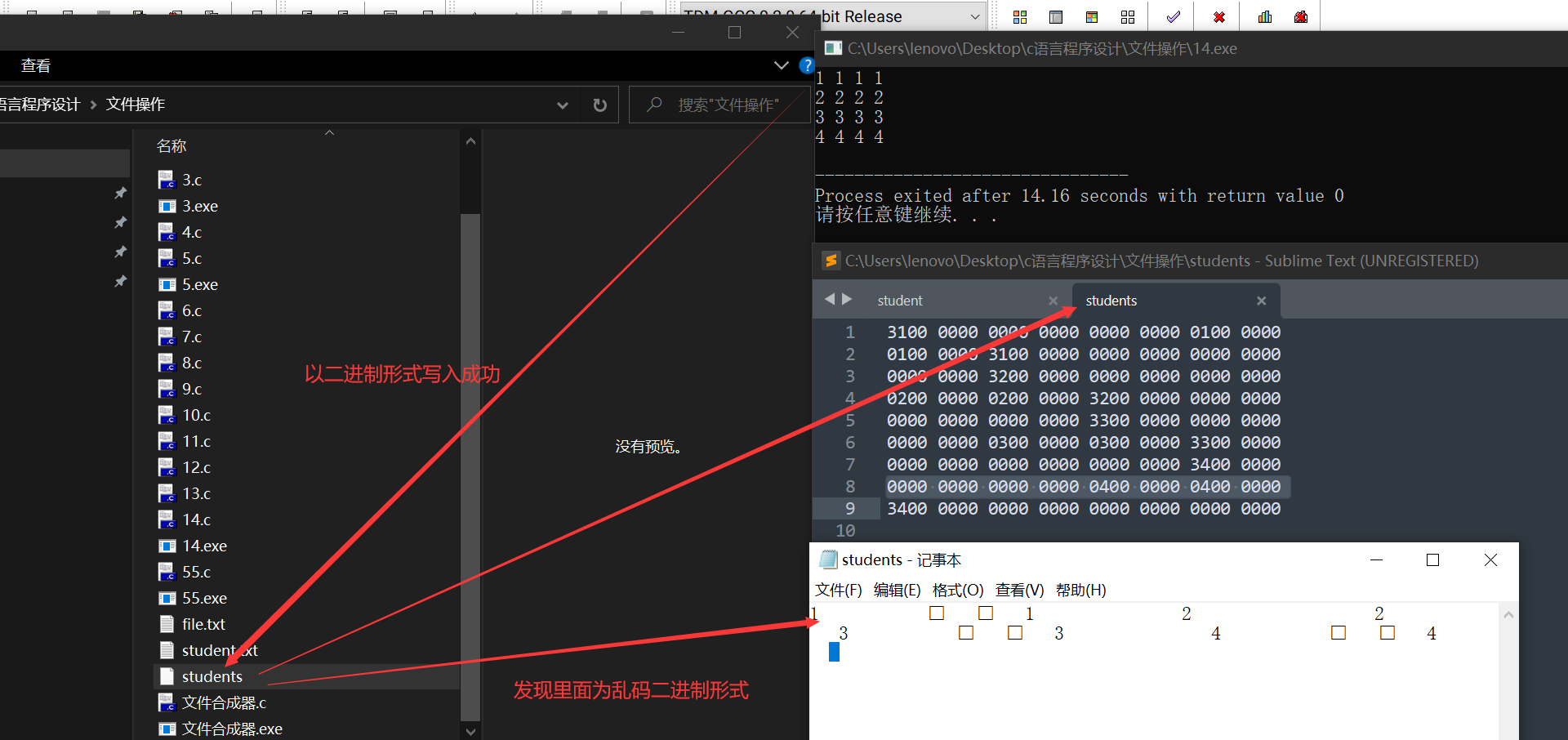Open the compiler set Release dropdown
Screen dimensions: 1568x740
[x=974, y=16]
